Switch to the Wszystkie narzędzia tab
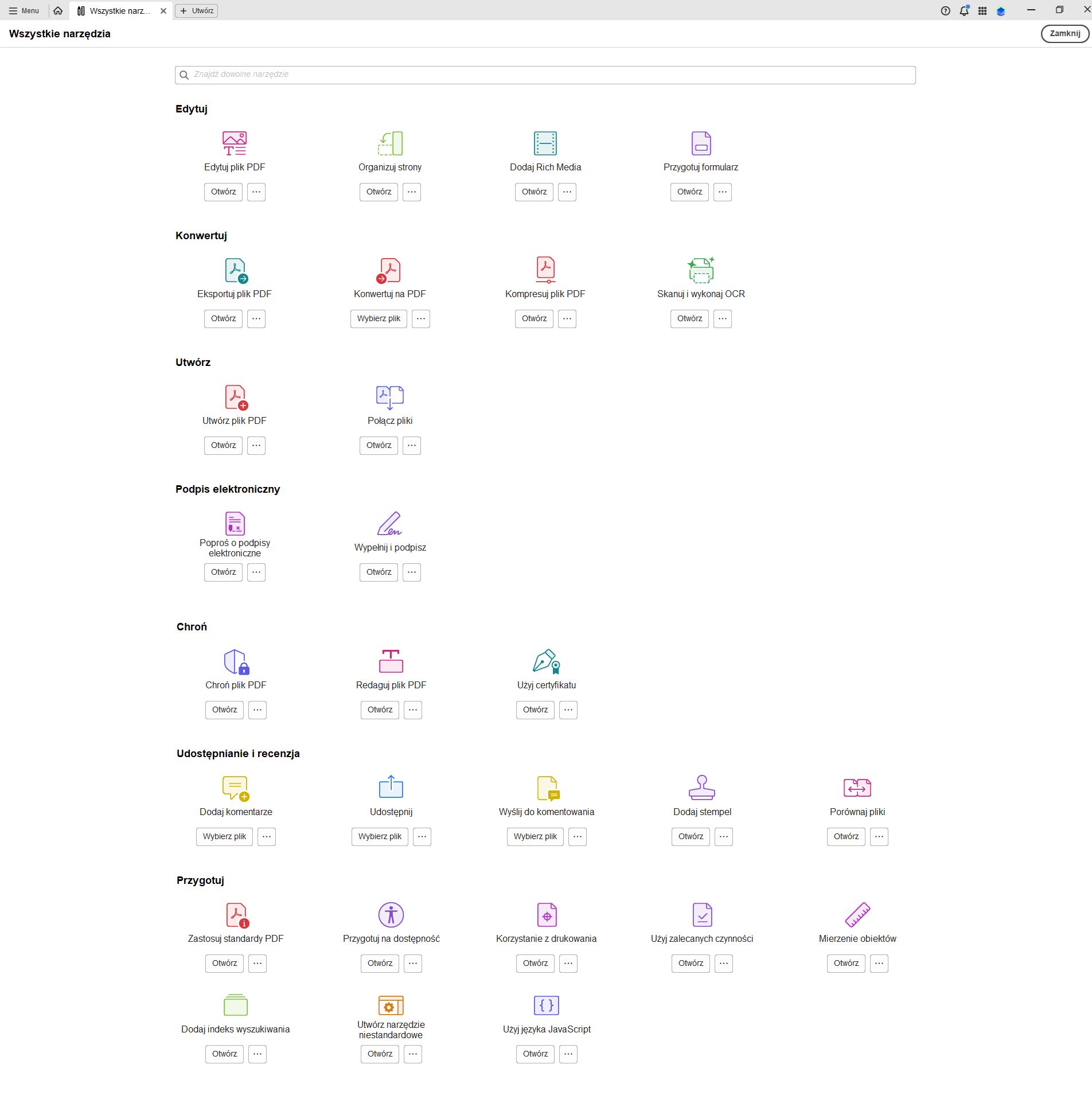 (118, 10)
